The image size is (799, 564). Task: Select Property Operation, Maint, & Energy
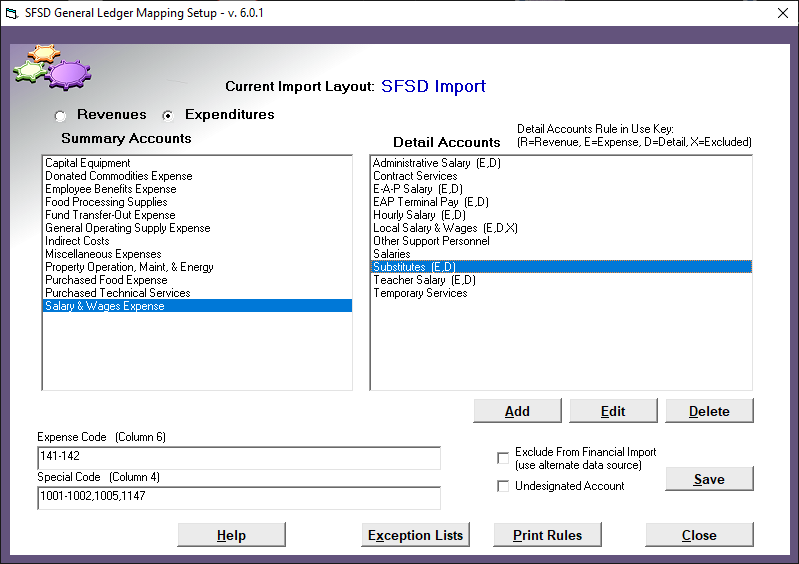click(x=197, y=267)
